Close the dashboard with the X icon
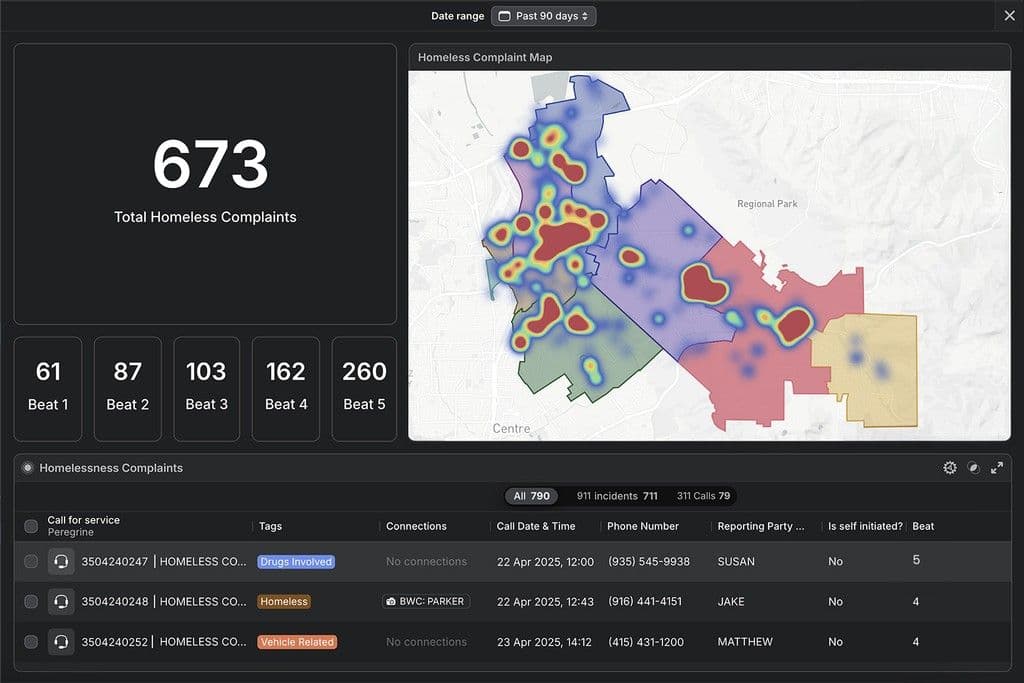The width and height of the screenshot is (1024, 683). point(1009,16)
